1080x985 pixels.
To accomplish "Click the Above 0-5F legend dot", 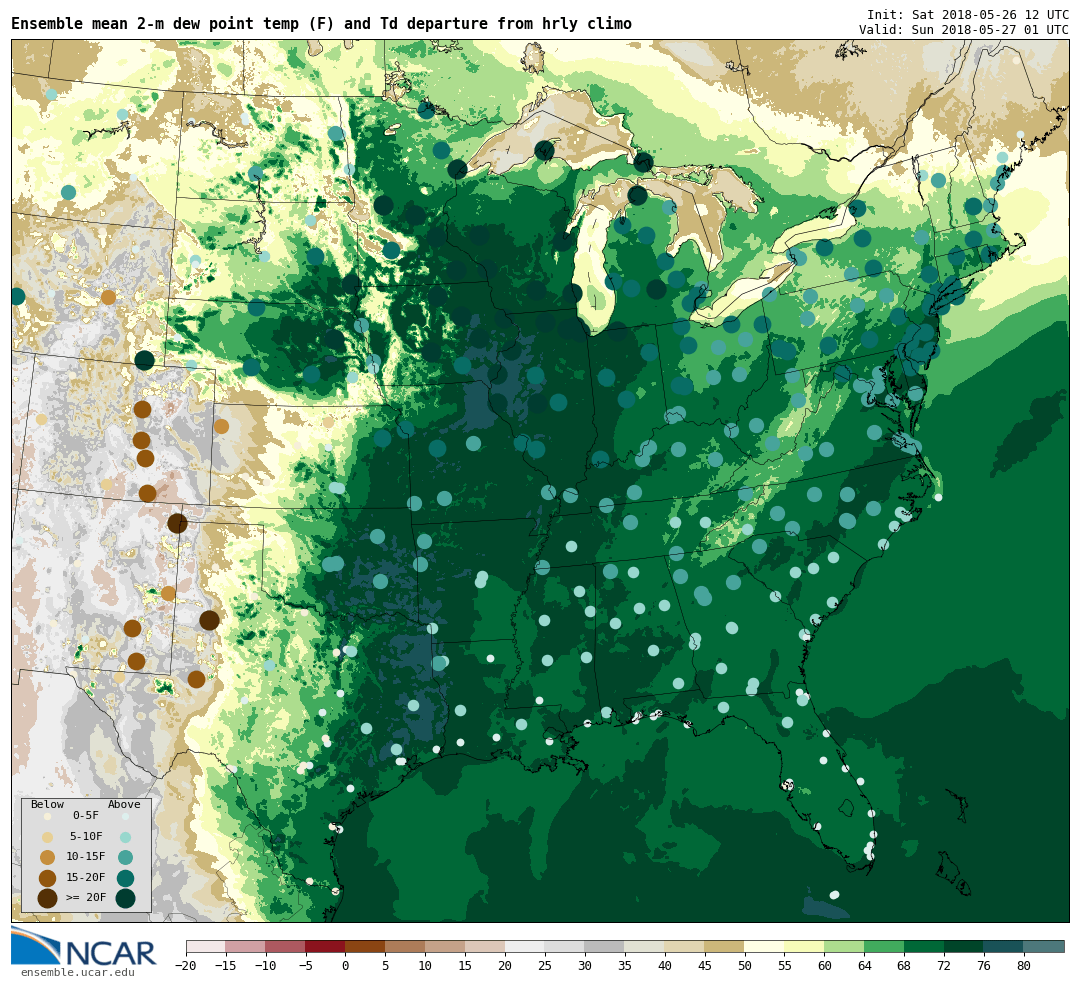I will pos(125,816).
